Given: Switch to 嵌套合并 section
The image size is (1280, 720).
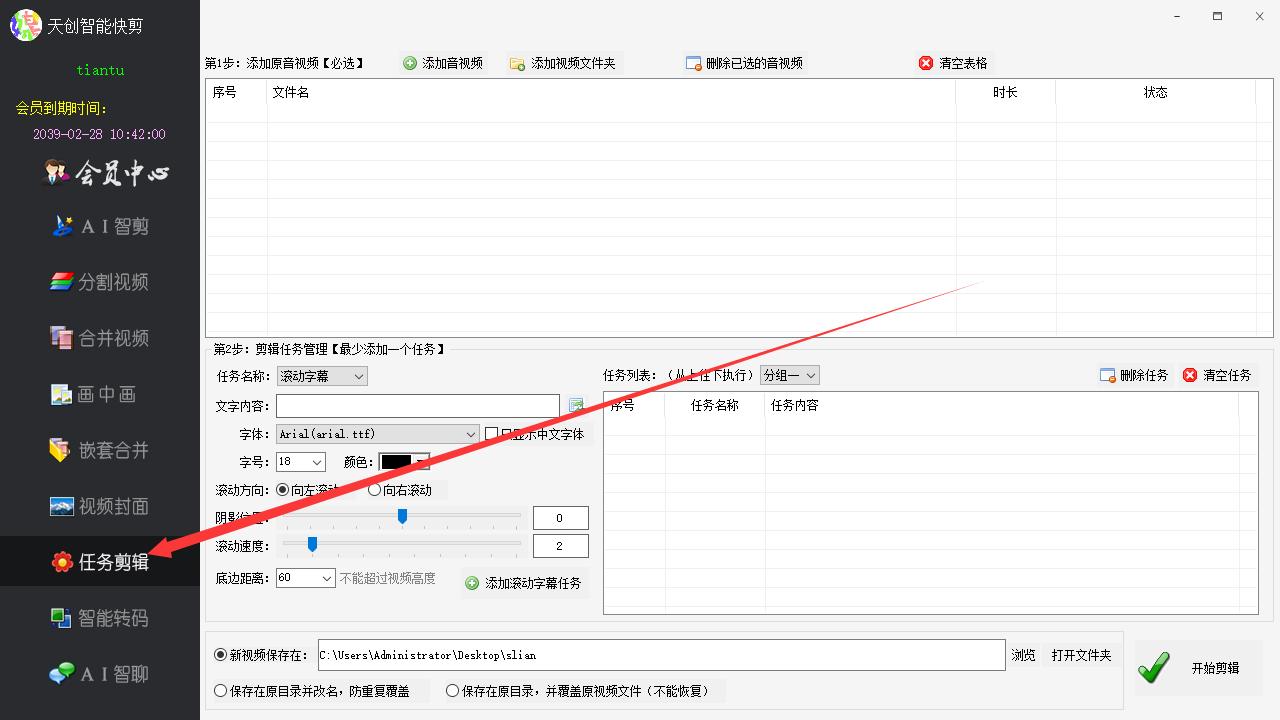Looking at the screenshot, I should pos(114,451).
